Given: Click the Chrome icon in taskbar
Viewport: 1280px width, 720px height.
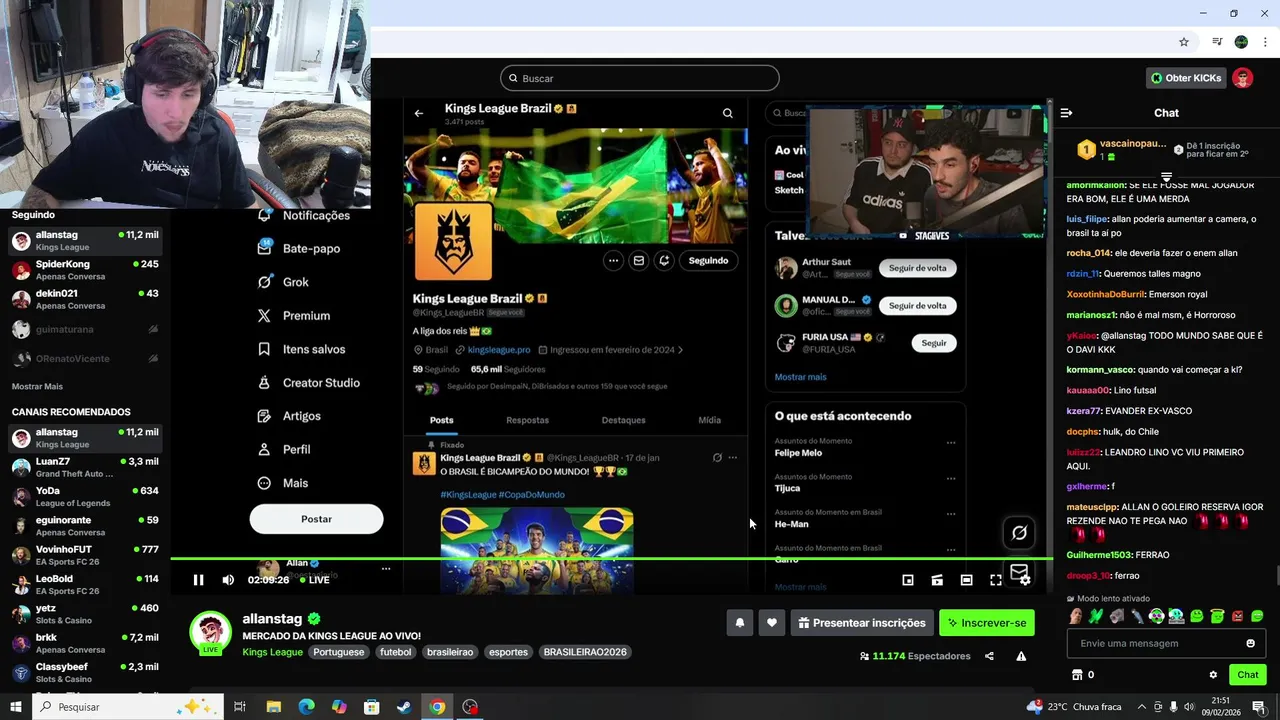Looking at the screenshot, I should (x=437, y=707).
